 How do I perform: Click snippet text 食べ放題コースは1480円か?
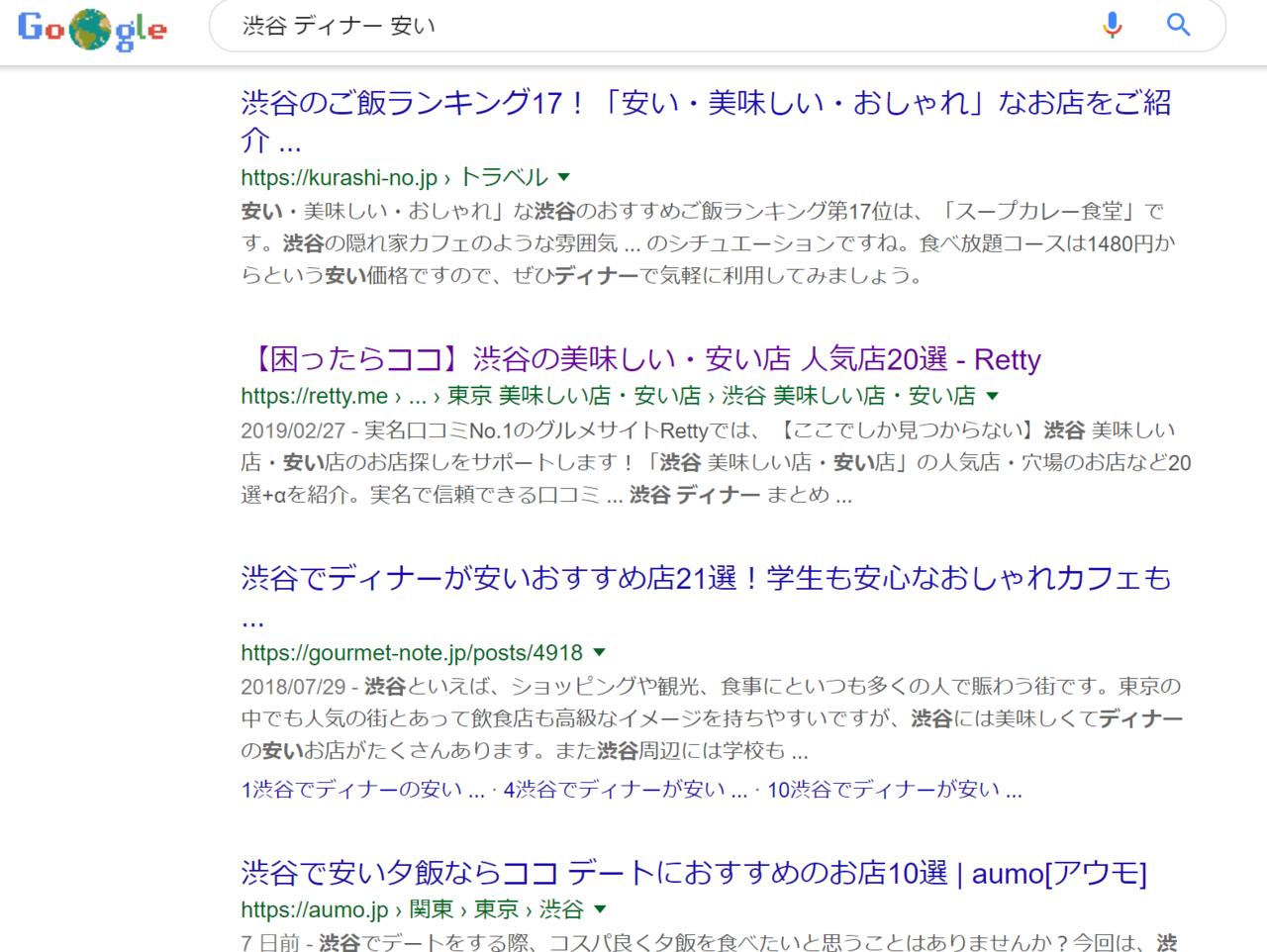[1047, 243]
